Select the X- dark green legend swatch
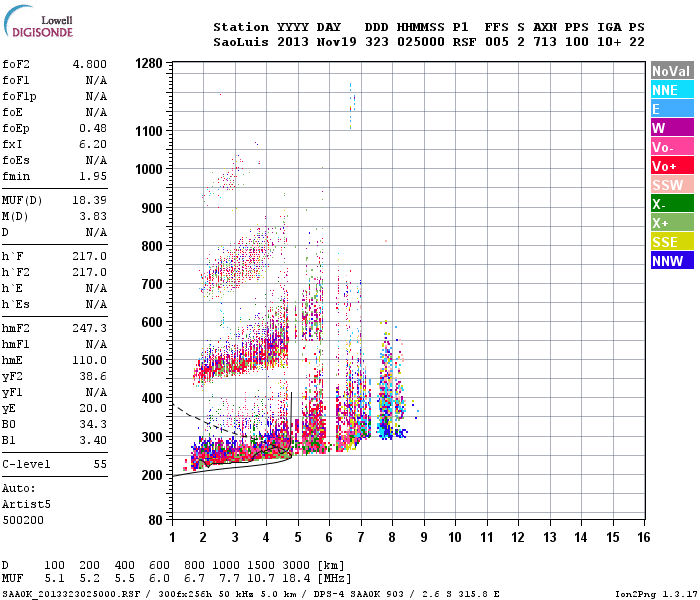700x600 pixels. coord(672,204)
